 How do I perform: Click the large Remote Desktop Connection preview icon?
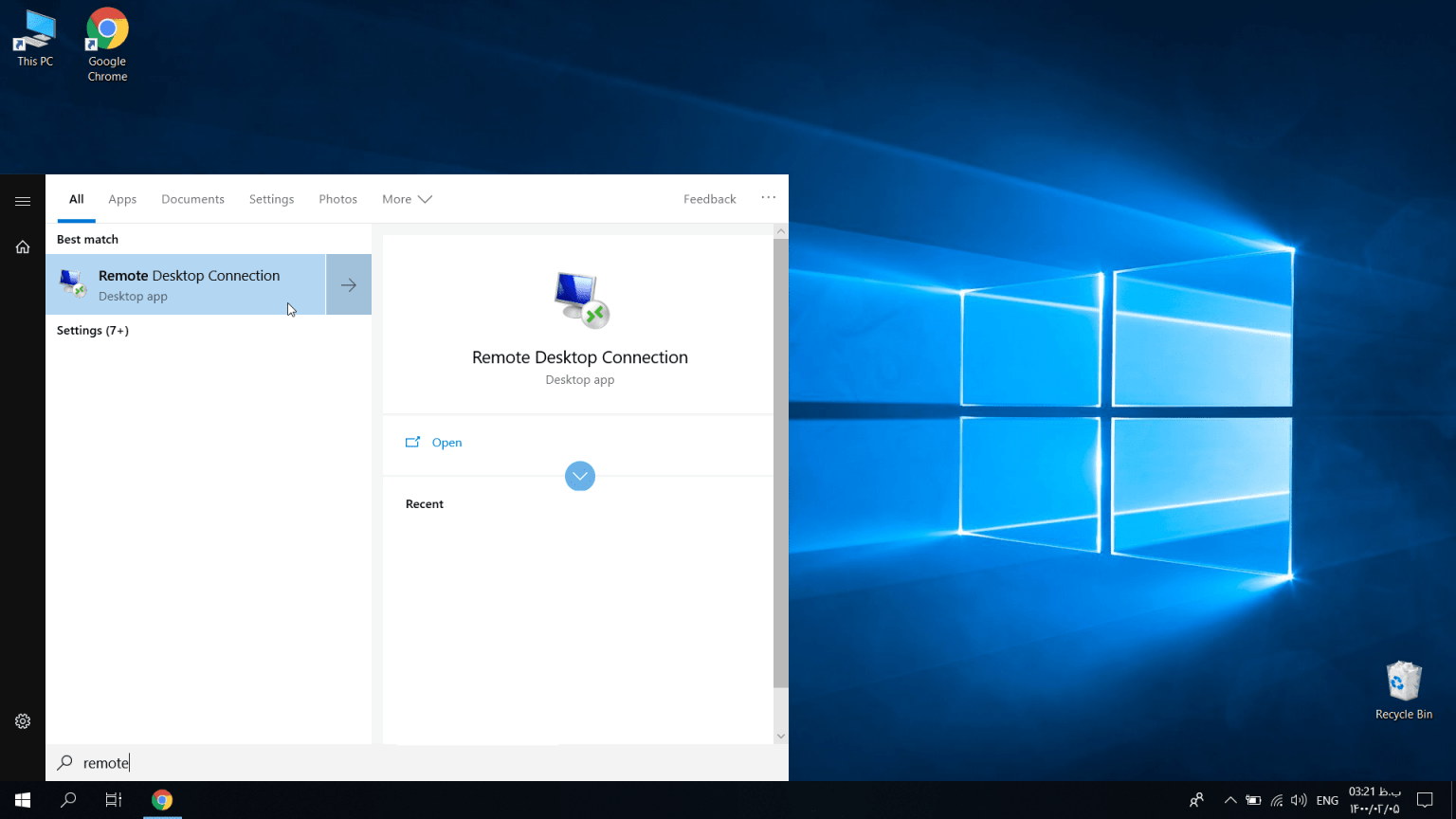coord(580,300)
